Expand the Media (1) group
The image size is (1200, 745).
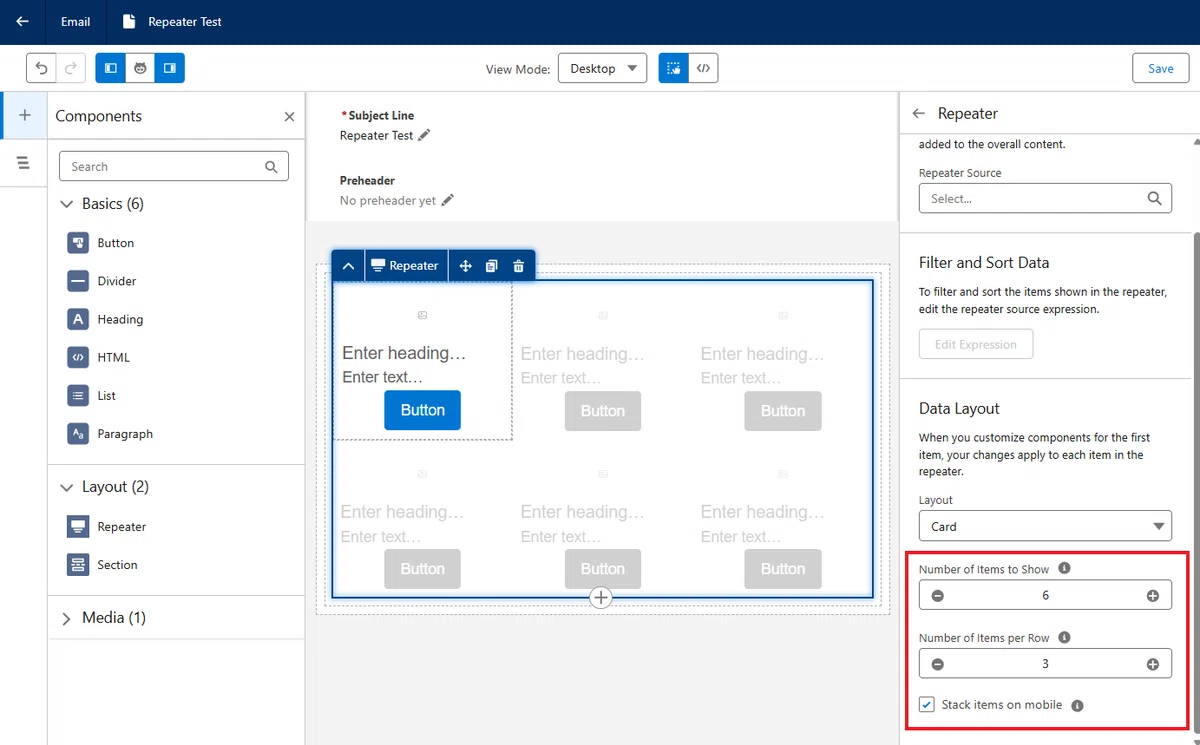(67, 618)
